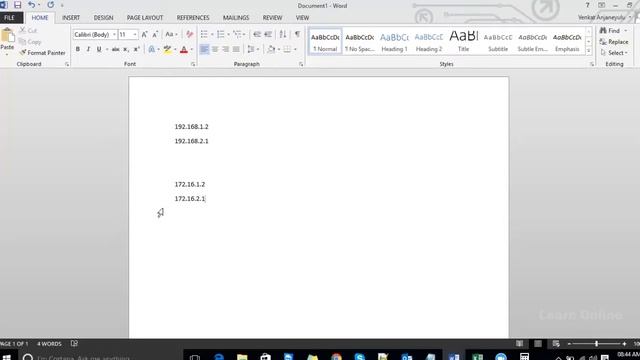Viewport: 640px width, 360px height.
Task: Increase font size with Grow Font icon
Action: coord(144,35)
